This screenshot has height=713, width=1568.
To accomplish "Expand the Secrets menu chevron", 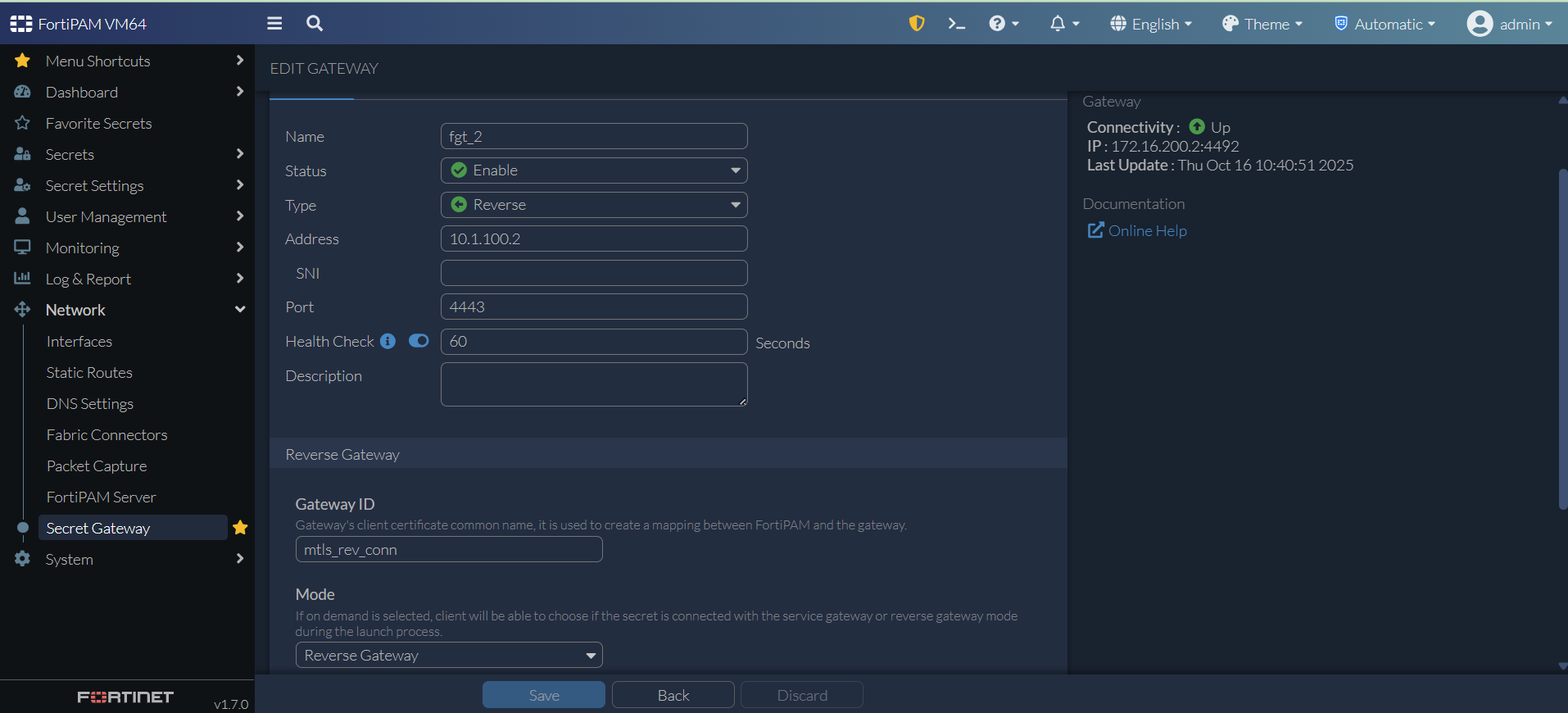I will pos(240,154).
